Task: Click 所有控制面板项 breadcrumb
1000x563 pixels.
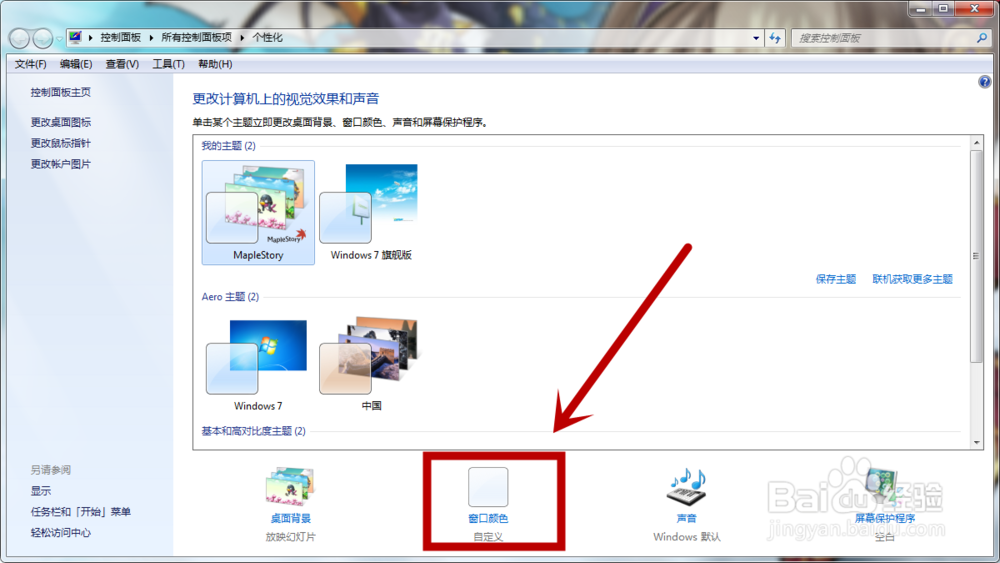Action: tap(196, 38)
